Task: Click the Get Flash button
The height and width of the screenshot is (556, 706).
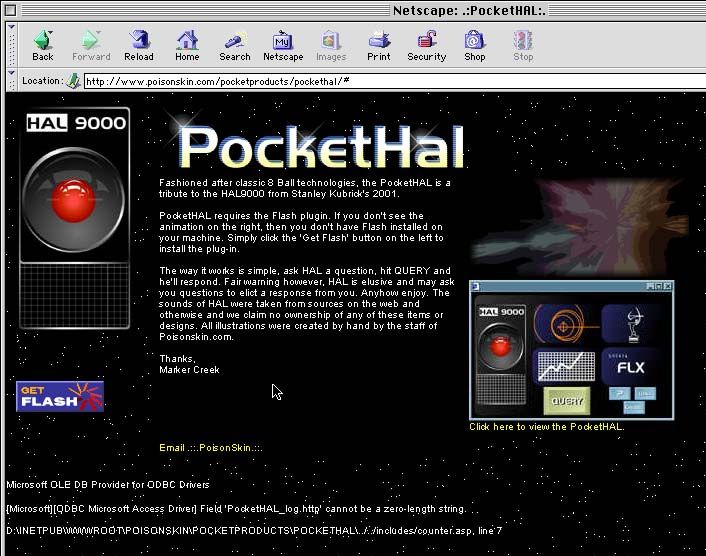Action: click(60, 397)
